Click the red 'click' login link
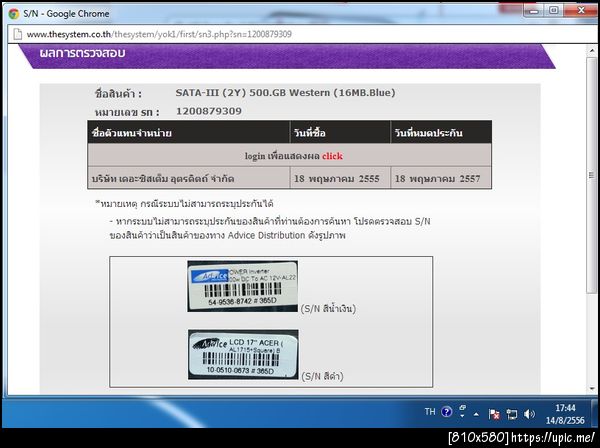Screen dimensions: 600x448 tap(332, 156)
